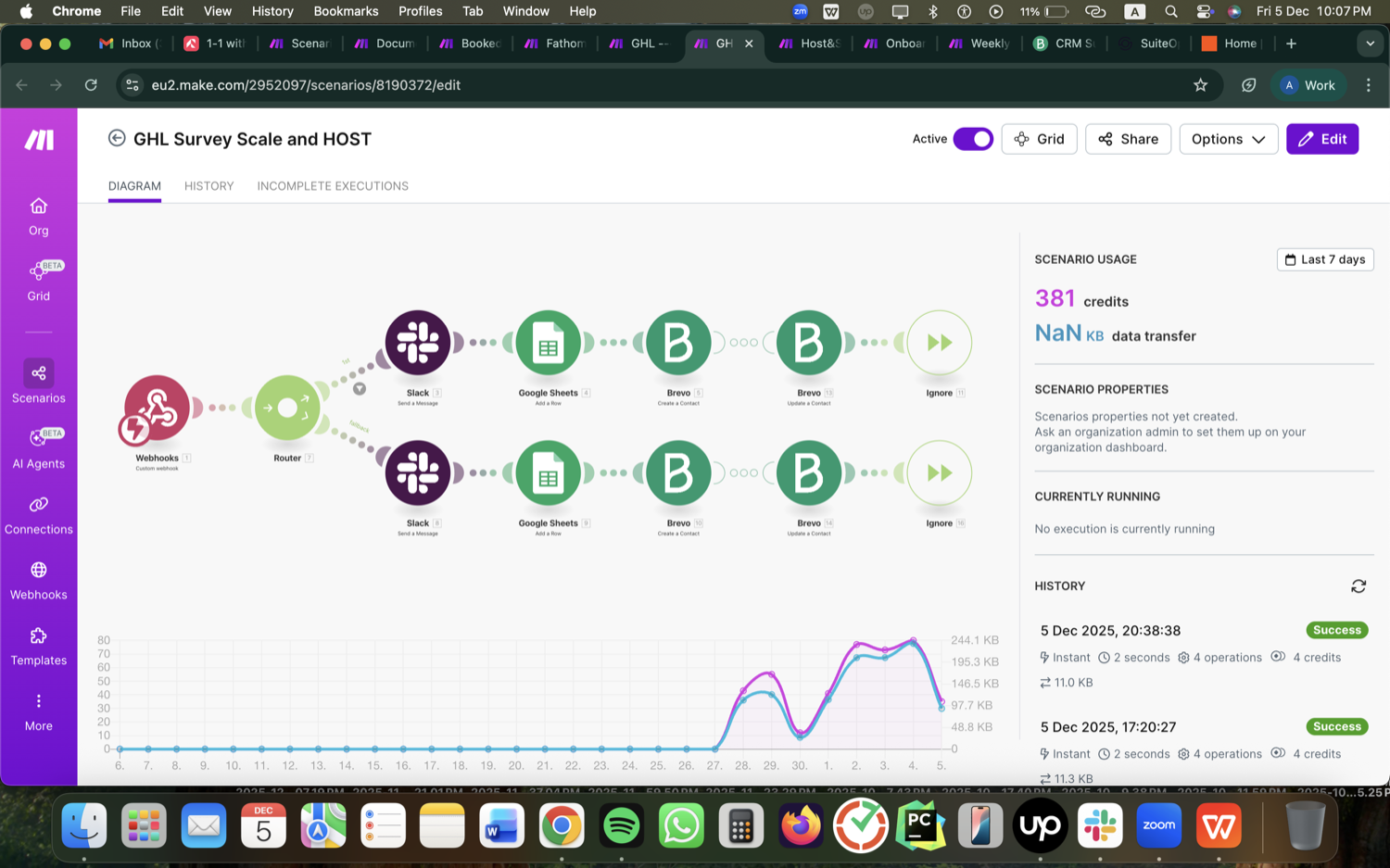Open the Profiles menu in menu bar

click(420, 11)
